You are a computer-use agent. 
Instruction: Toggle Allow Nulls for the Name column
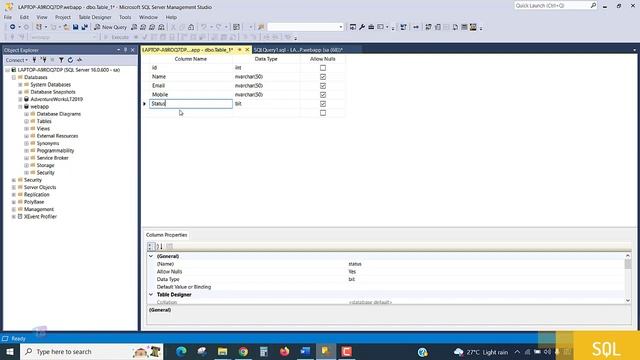(323, 77)
